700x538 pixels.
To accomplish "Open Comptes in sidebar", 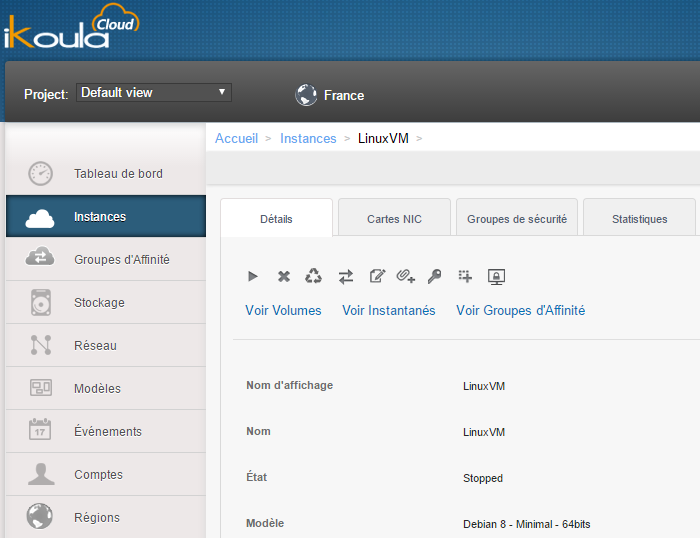I will coord(106,474).
